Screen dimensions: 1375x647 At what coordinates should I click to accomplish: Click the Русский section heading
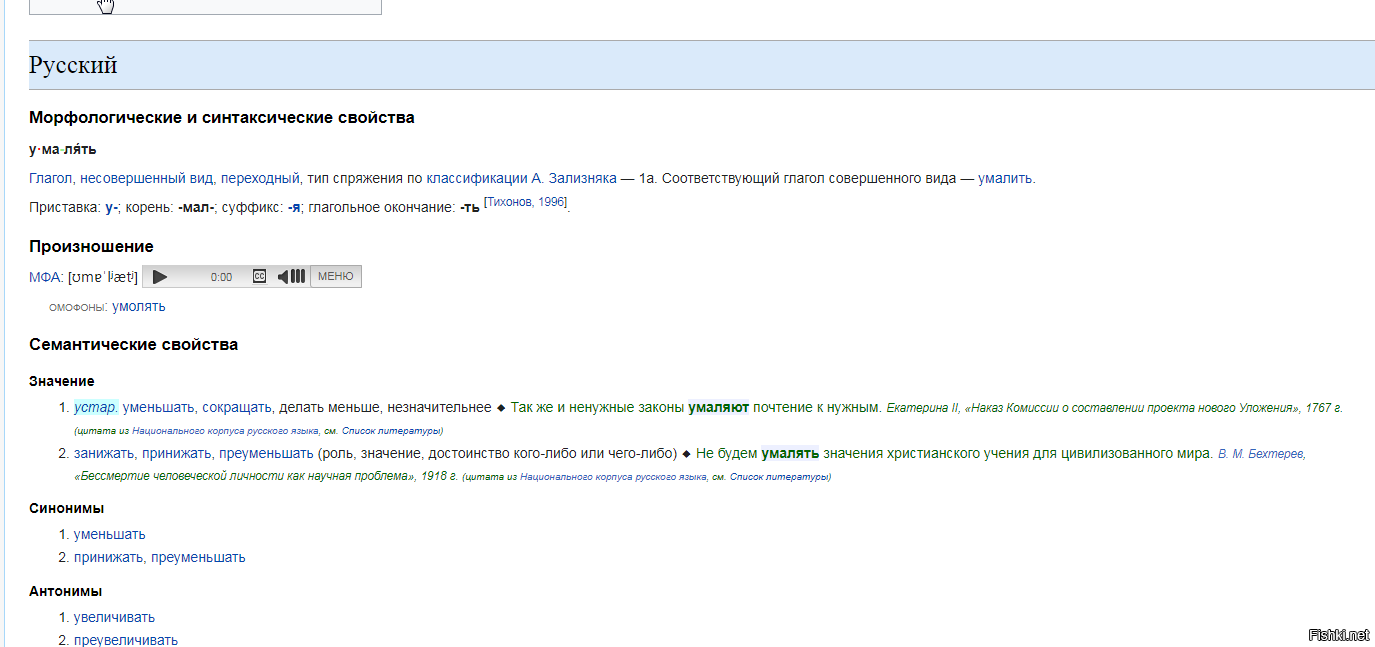(73, 65)
